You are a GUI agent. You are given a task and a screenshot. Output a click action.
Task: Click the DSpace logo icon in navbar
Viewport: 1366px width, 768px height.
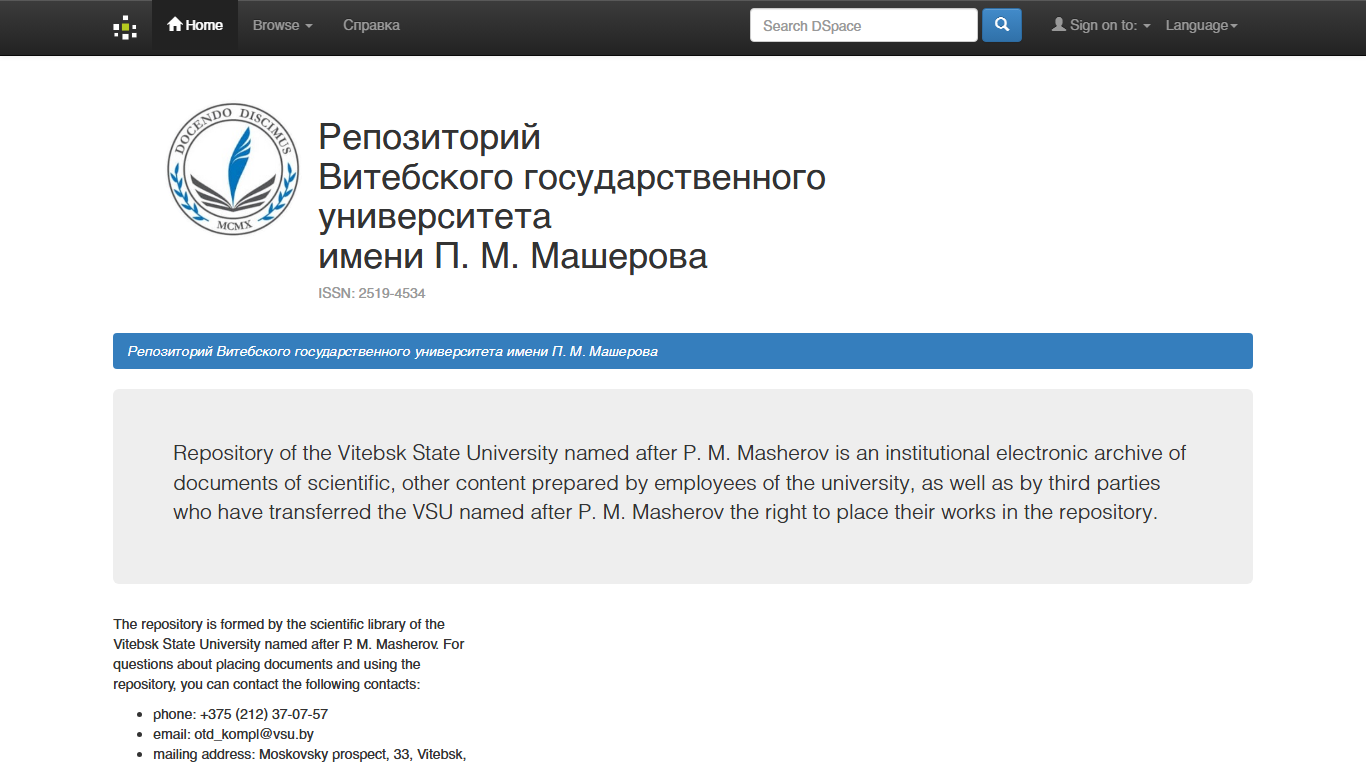pyautogui.click(x=125, y=26)
